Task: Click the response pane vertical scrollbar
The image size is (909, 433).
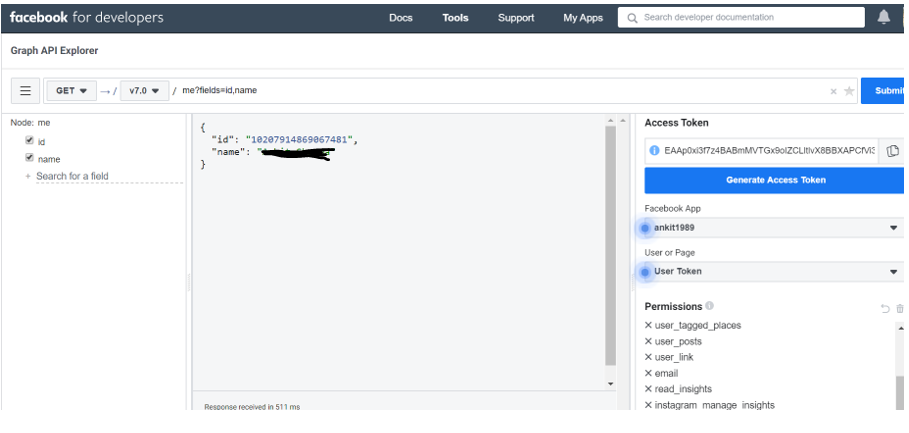Action: (610, 246)
